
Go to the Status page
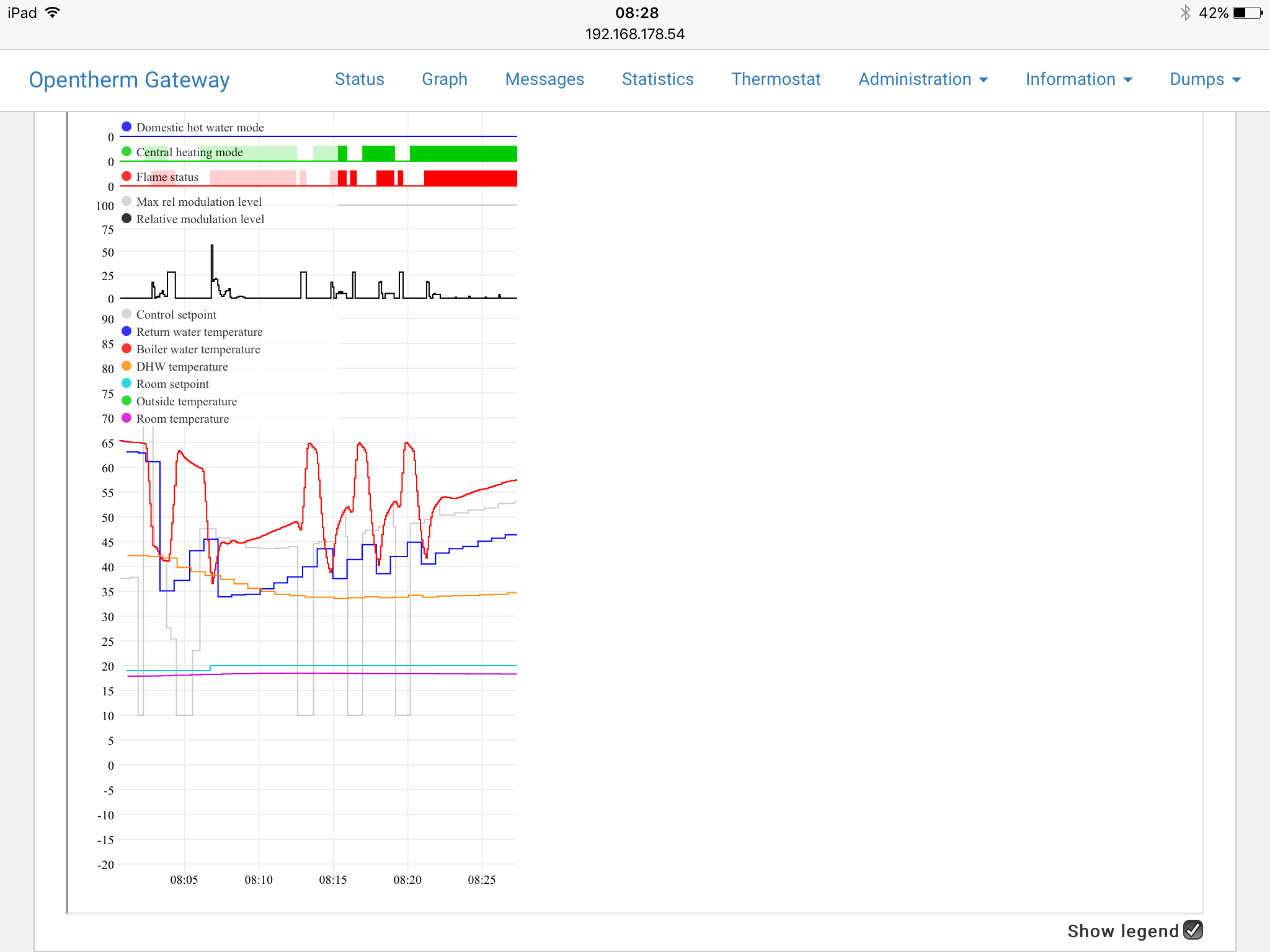pyautogui.click(x=360, y=79)
